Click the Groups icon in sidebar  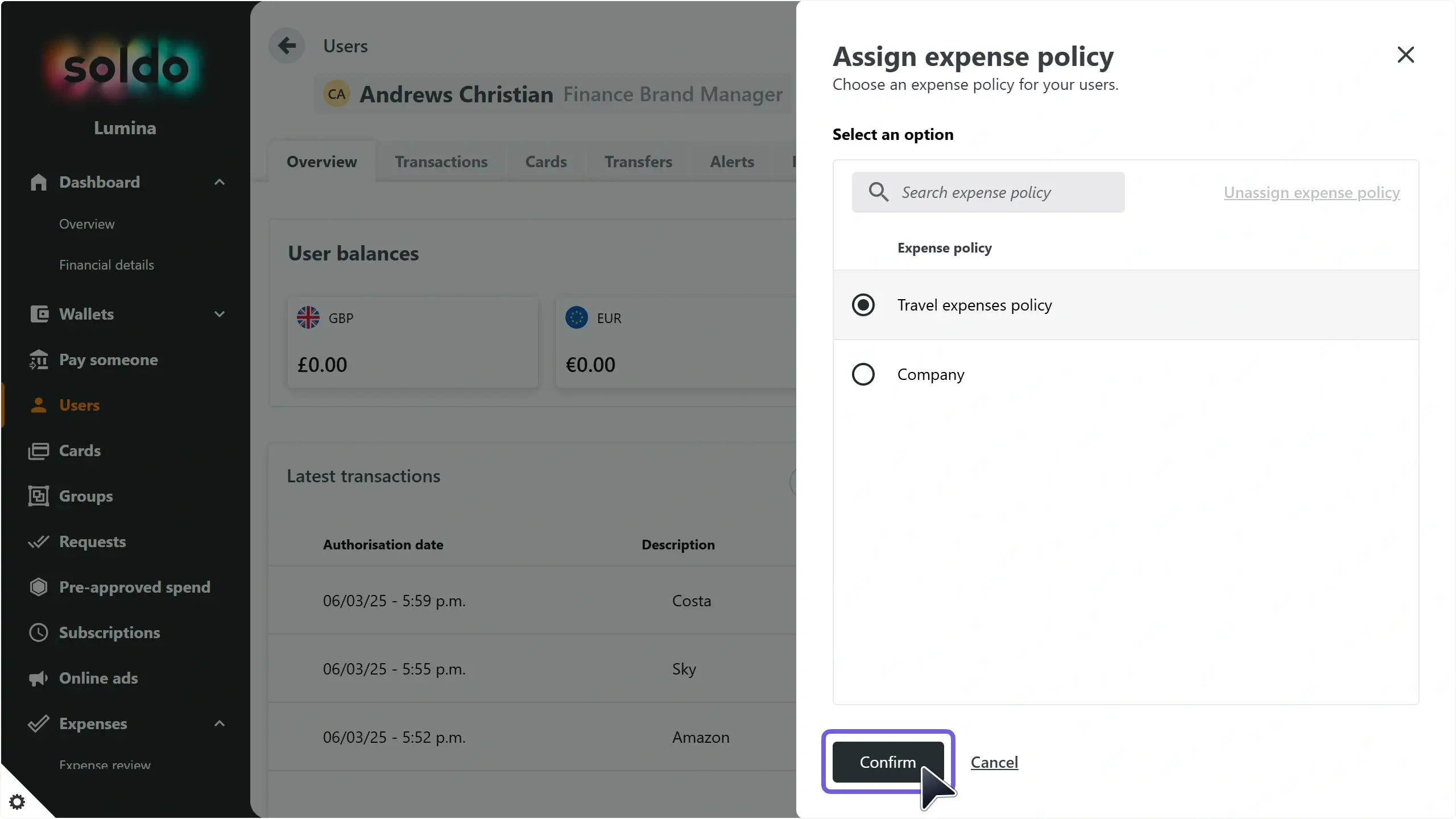[39, 496]
